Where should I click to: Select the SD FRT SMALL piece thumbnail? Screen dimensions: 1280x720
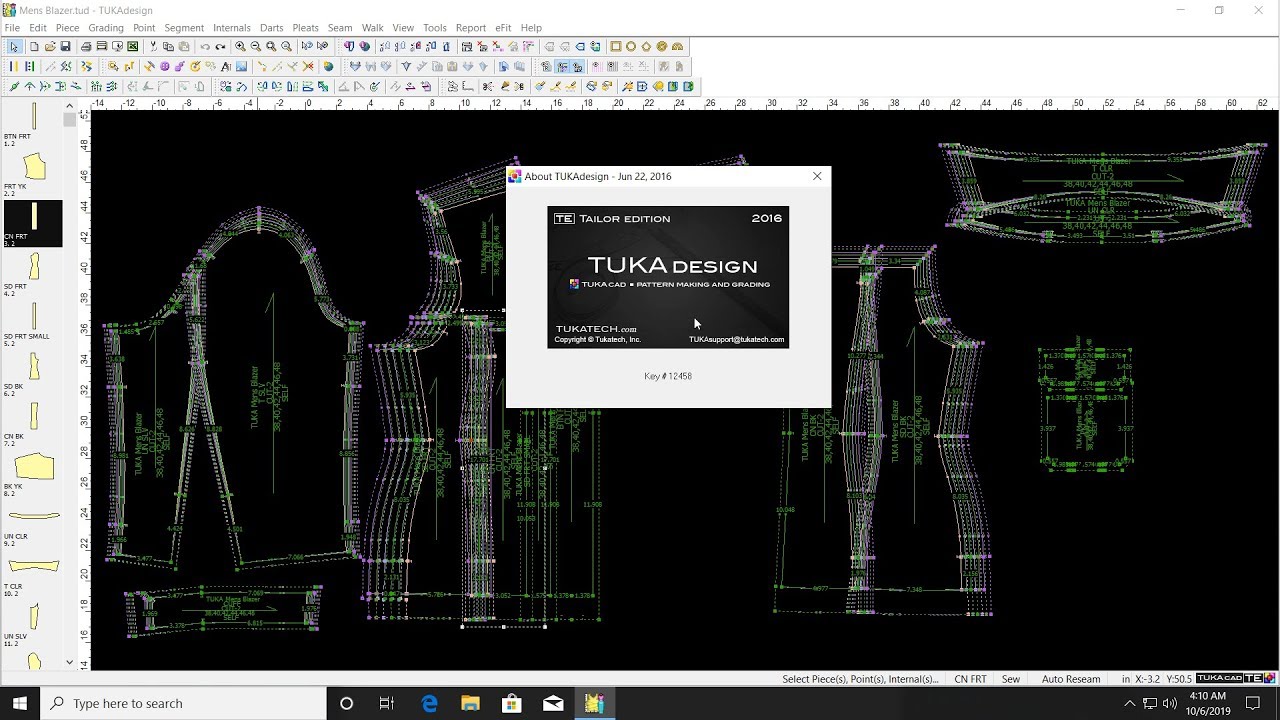[x=34, y=316]
